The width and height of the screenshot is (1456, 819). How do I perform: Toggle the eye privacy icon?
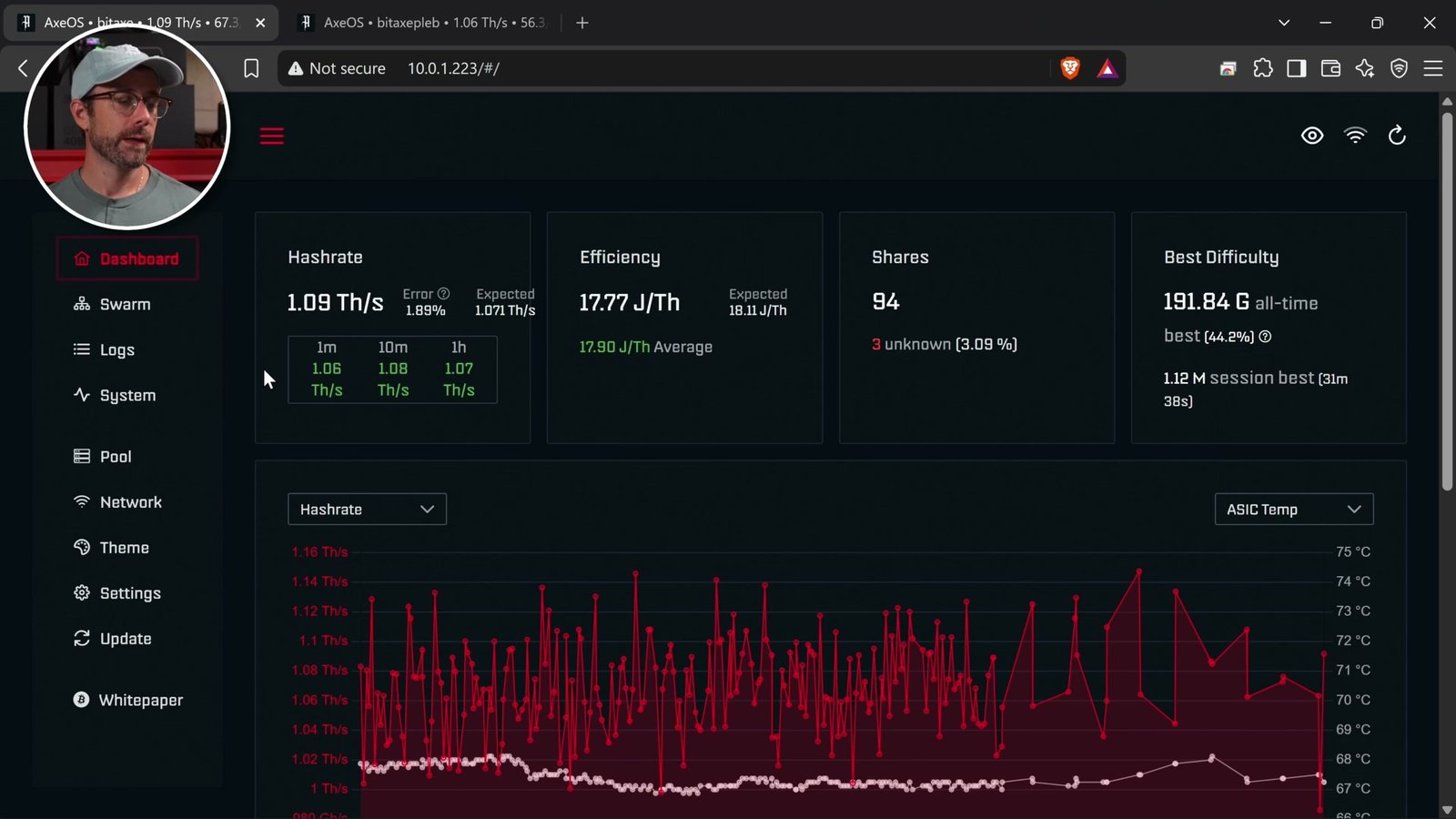pyautogui.click(x=1312, y=136)
